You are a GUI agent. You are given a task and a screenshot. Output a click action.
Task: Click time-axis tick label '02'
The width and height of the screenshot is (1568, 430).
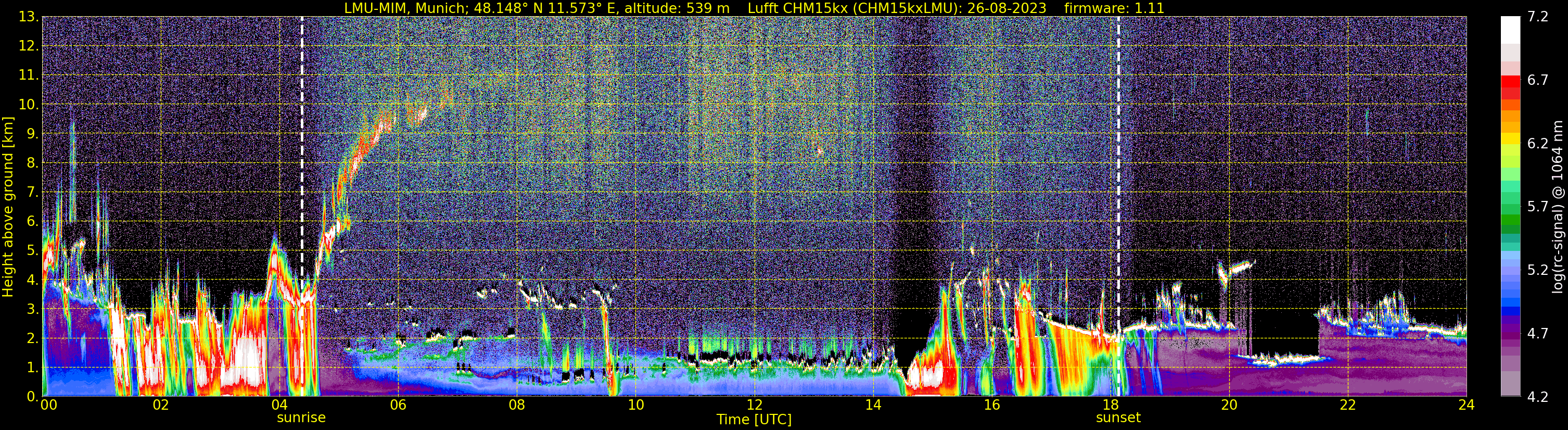coord(160,405)
